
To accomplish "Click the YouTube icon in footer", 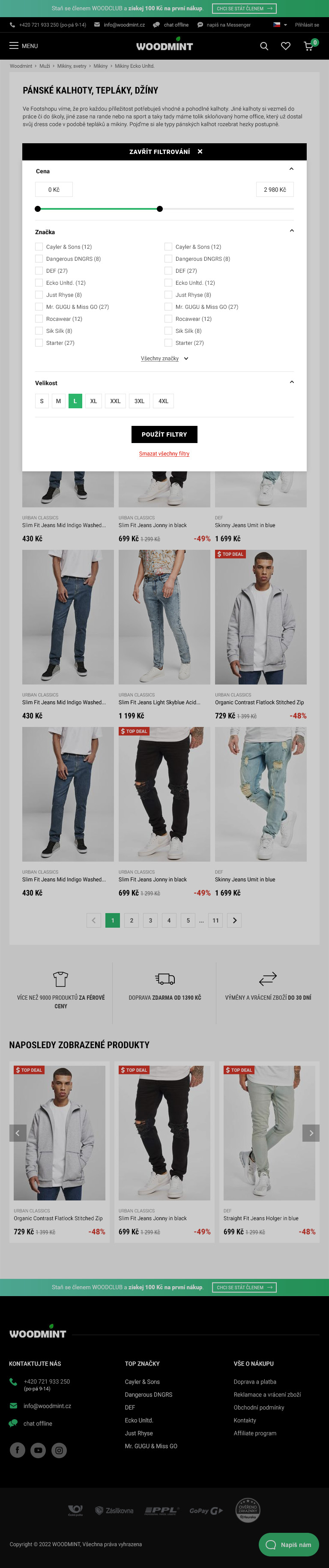I will (x=38, y=1450).
